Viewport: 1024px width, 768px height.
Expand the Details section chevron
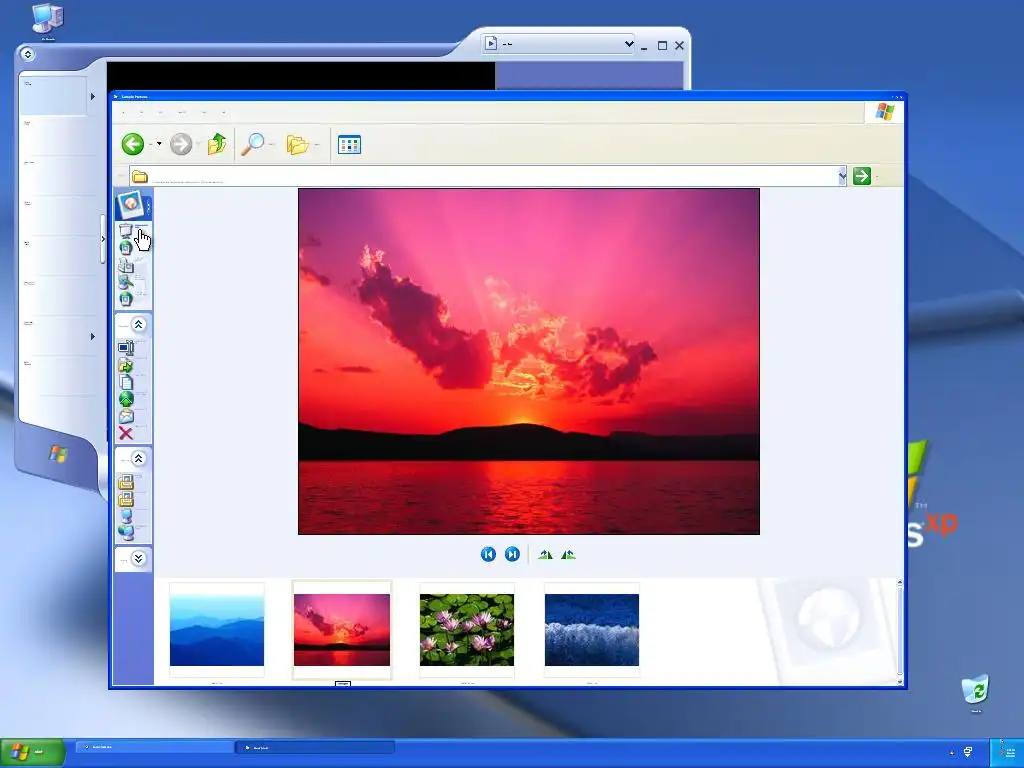pos(138,558)
